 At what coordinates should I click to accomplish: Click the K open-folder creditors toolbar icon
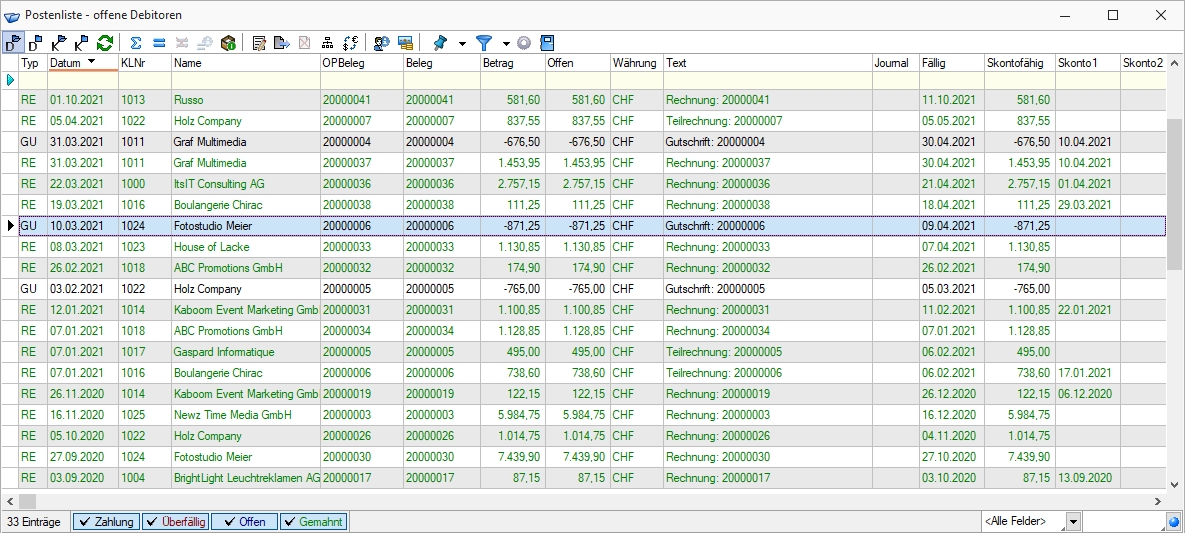59,43
